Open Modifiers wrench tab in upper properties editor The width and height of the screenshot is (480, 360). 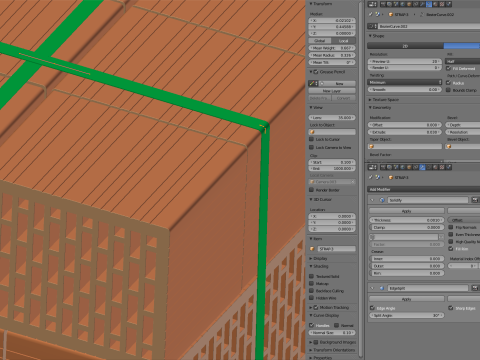(x=422, y=4)
